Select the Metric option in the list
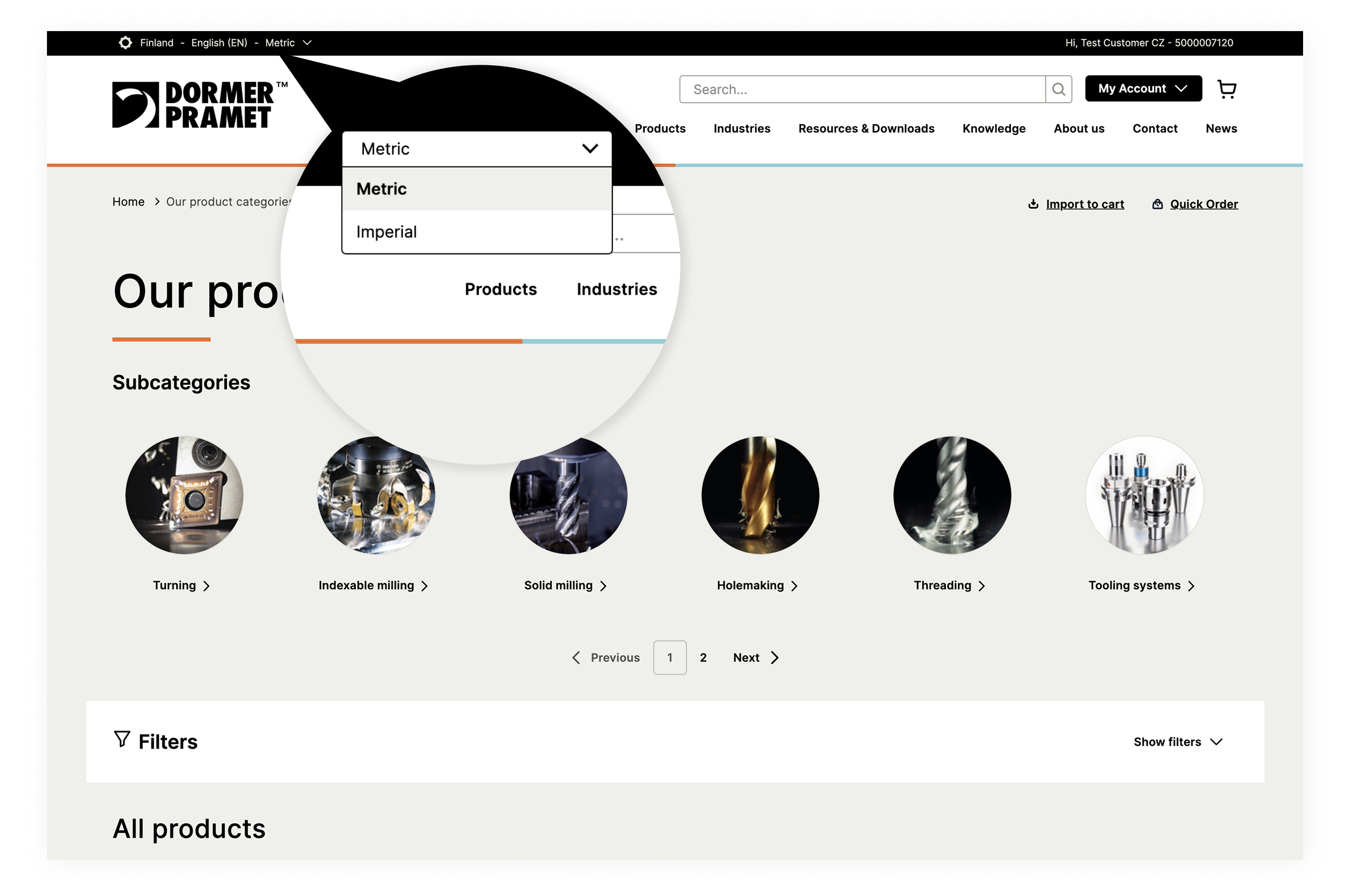The height and width of the screenshot is (896, 1350). pyautogui.click(x=476, y=189)
